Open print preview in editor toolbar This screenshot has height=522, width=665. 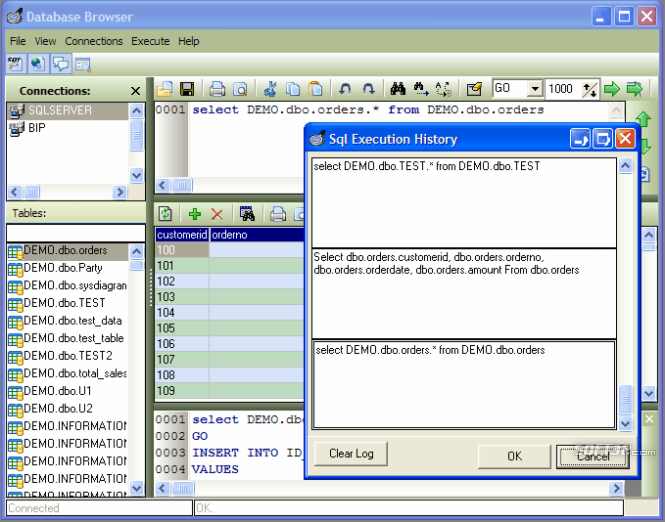pyautogui.click(x=240, y=89)
